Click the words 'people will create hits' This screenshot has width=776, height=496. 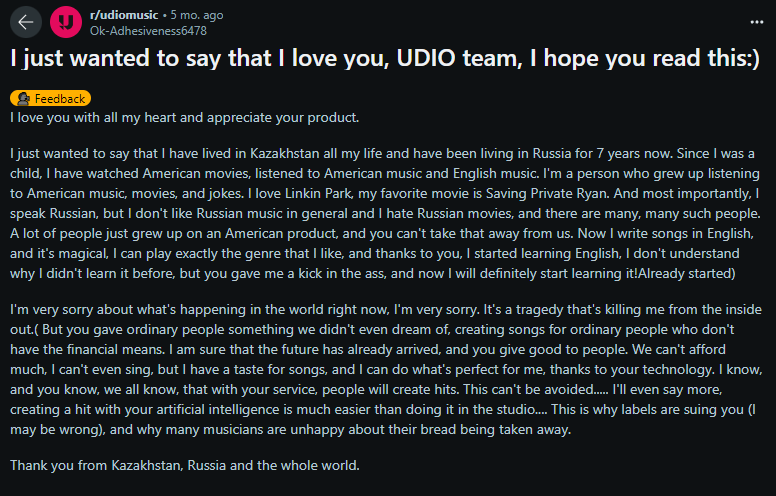(390, 390)
